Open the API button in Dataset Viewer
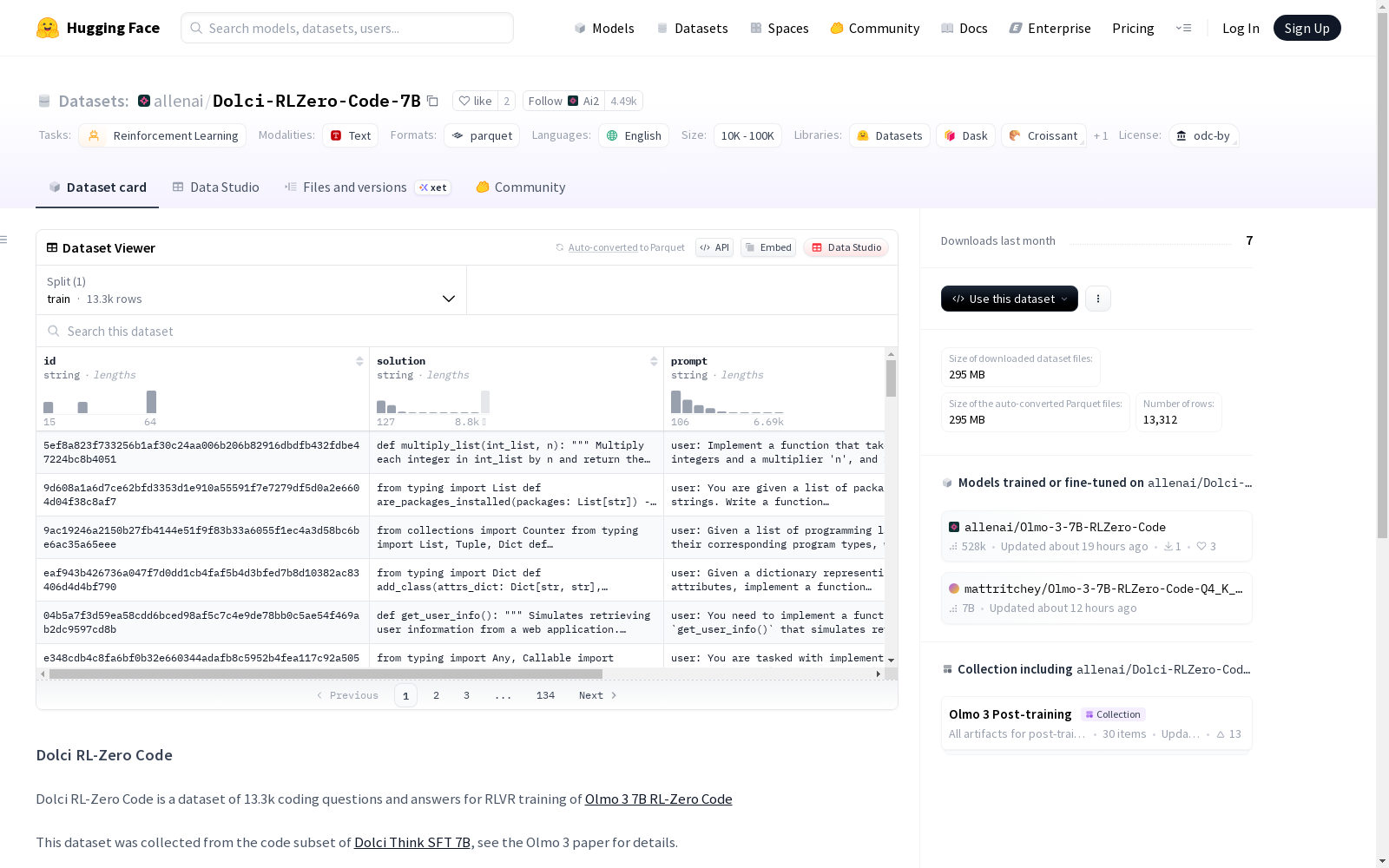 714,247
